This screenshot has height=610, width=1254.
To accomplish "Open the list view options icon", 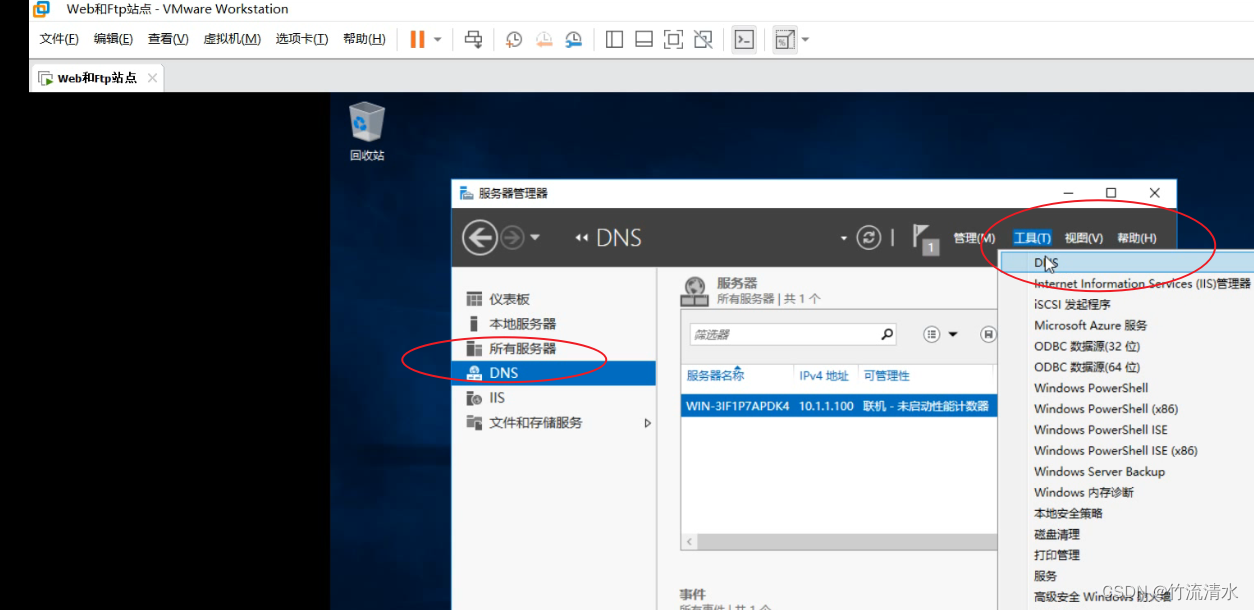I will click(932, 334).
